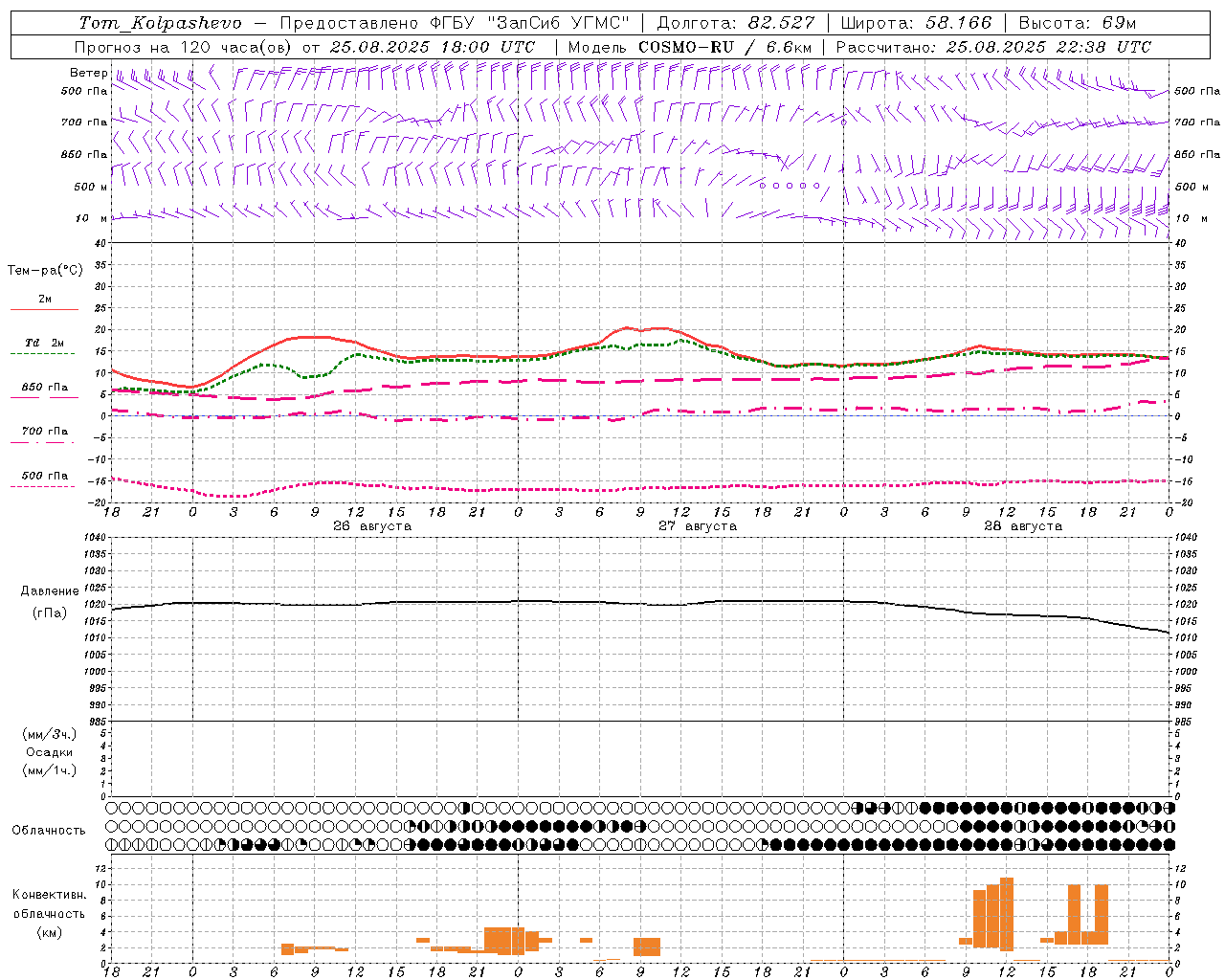Click the (мм/1ч.) precipitation unit label
The height and width of the screenshot is (980, 1225).
pos(49,770)
